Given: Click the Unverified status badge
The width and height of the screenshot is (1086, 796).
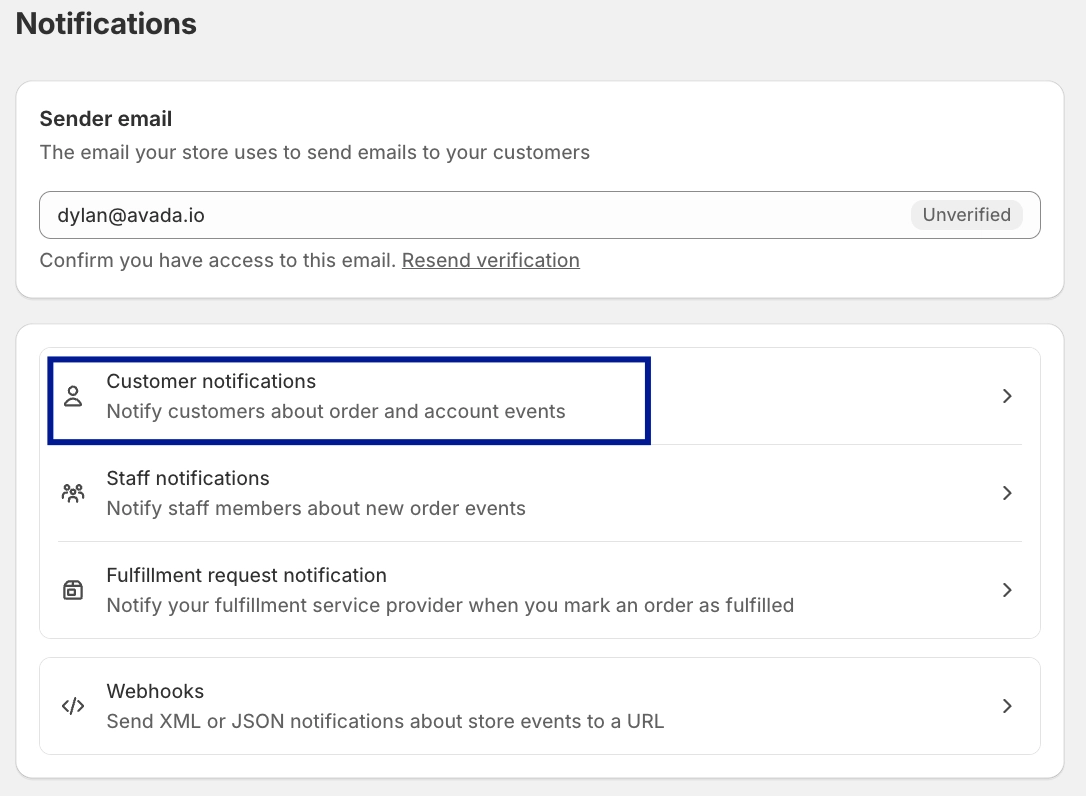Looking at the screenshot, I should tap(966, 215).
